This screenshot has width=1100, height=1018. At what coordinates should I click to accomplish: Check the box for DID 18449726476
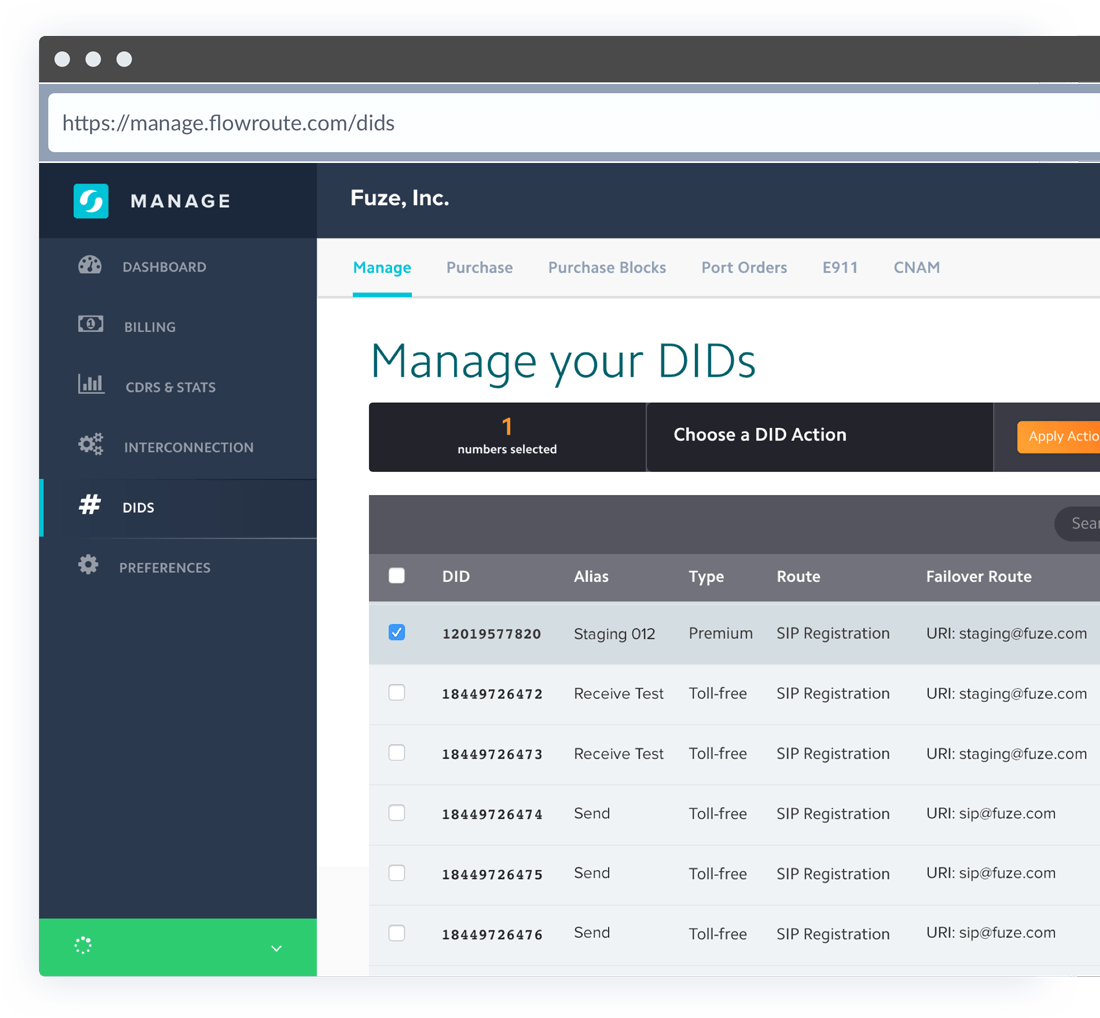[x=397, y=933]
